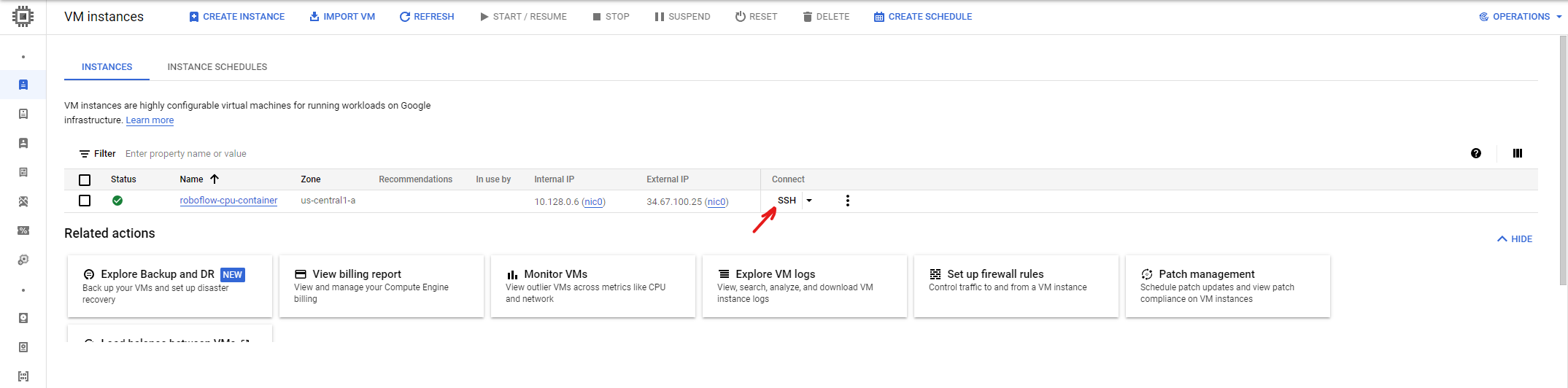Open column display options icon
This screenshot has width=1568, height=388.
pos(1518,153)
